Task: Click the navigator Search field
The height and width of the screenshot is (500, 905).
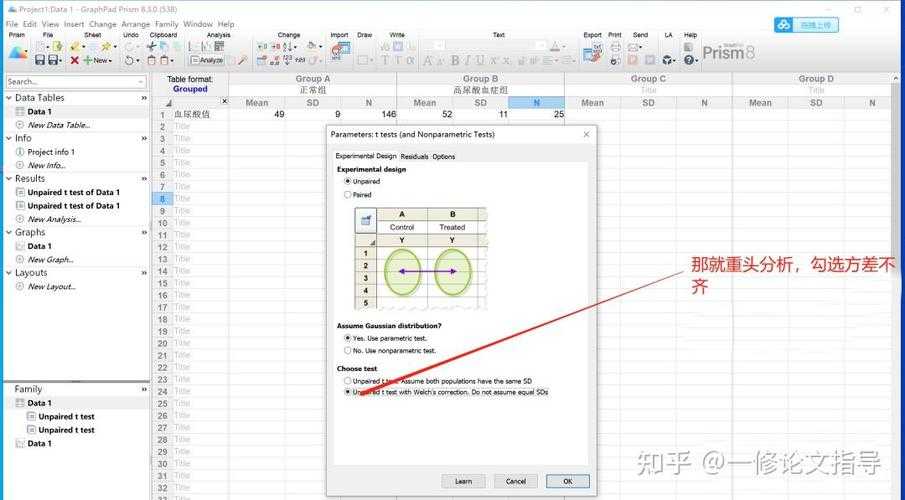Action: (70, 81)
